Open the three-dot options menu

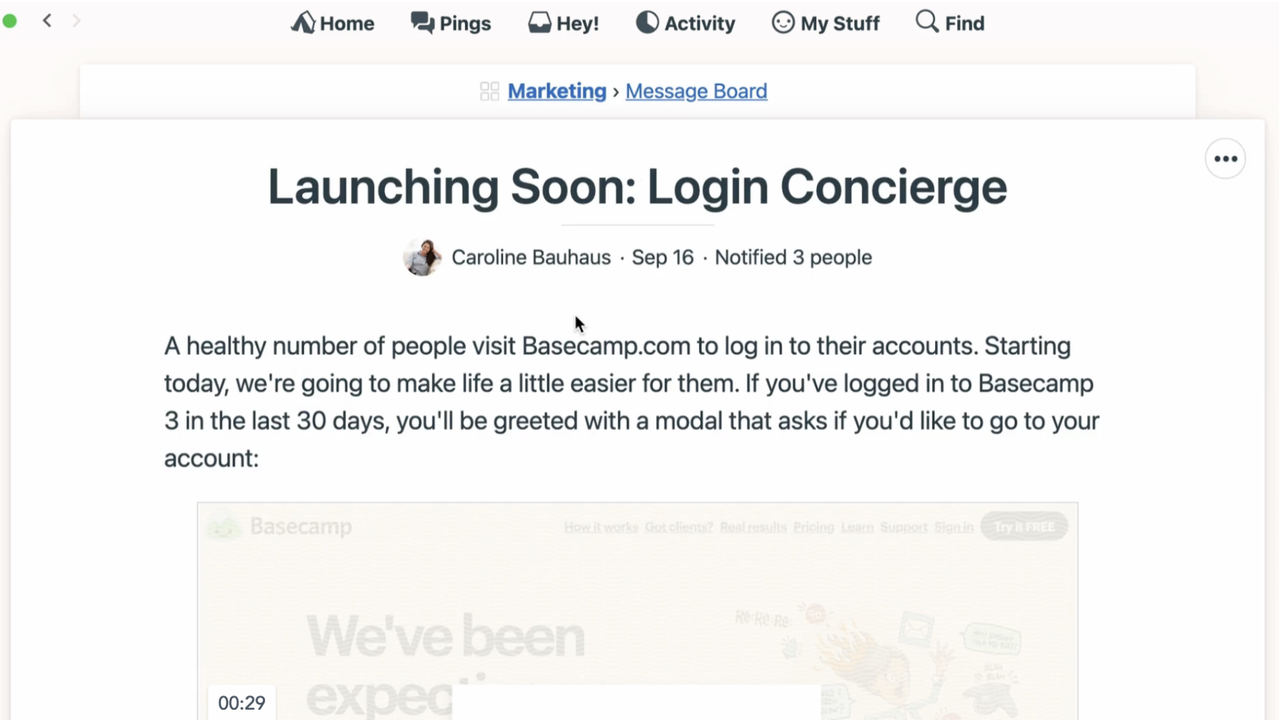coord(1225,159)
